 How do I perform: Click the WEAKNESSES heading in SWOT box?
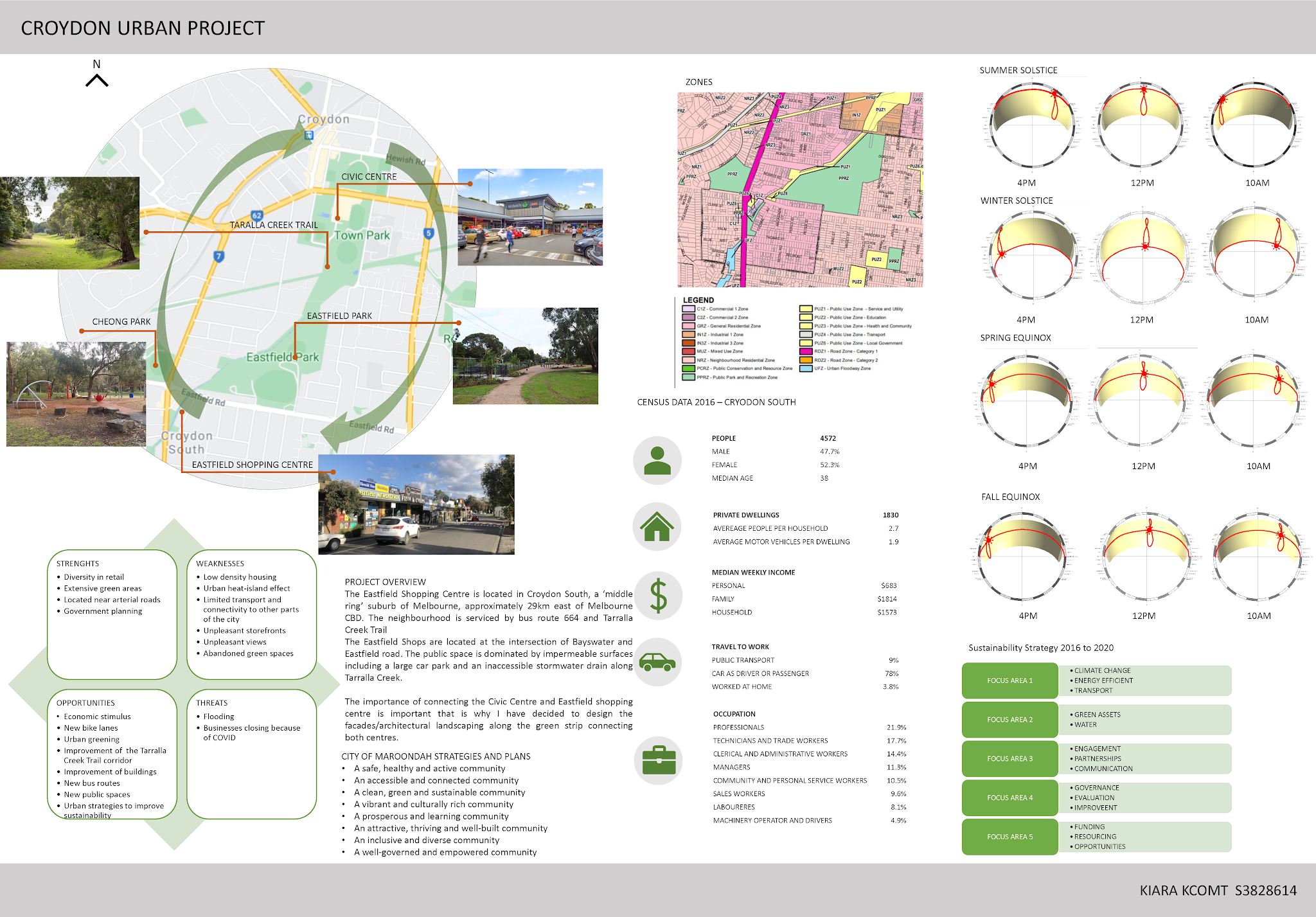pos(220,564)
